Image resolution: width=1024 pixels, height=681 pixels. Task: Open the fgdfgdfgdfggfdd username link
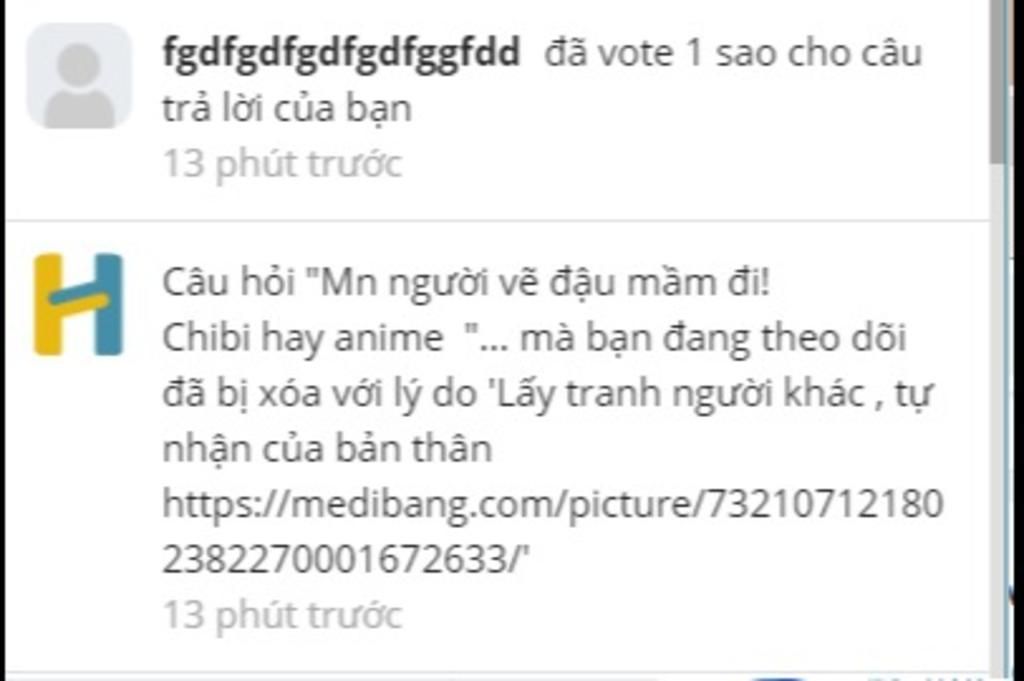click(341, 53)
